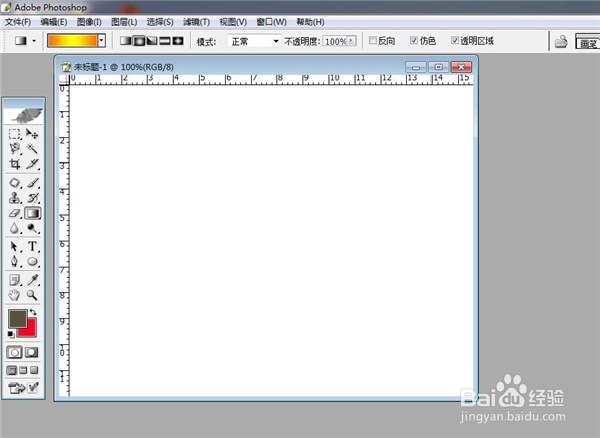Enable the 反向 (Reverse) checkbox
600x438 pixels.
[372, 40]
